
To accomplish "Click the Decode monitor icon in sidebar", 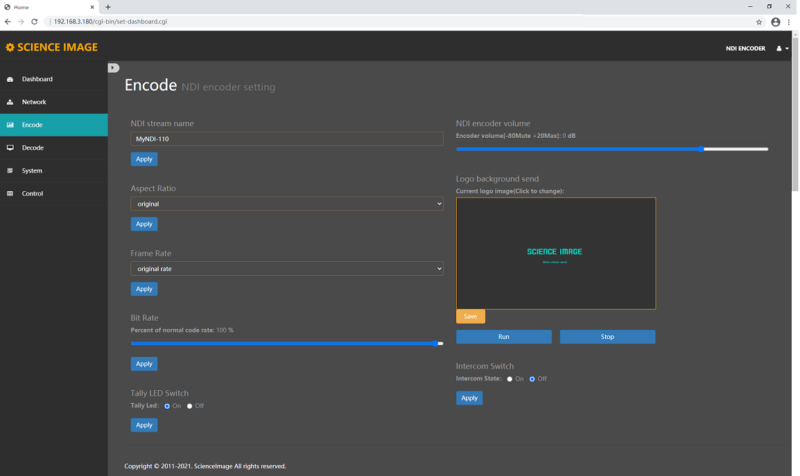I will [x=10, y=148].
